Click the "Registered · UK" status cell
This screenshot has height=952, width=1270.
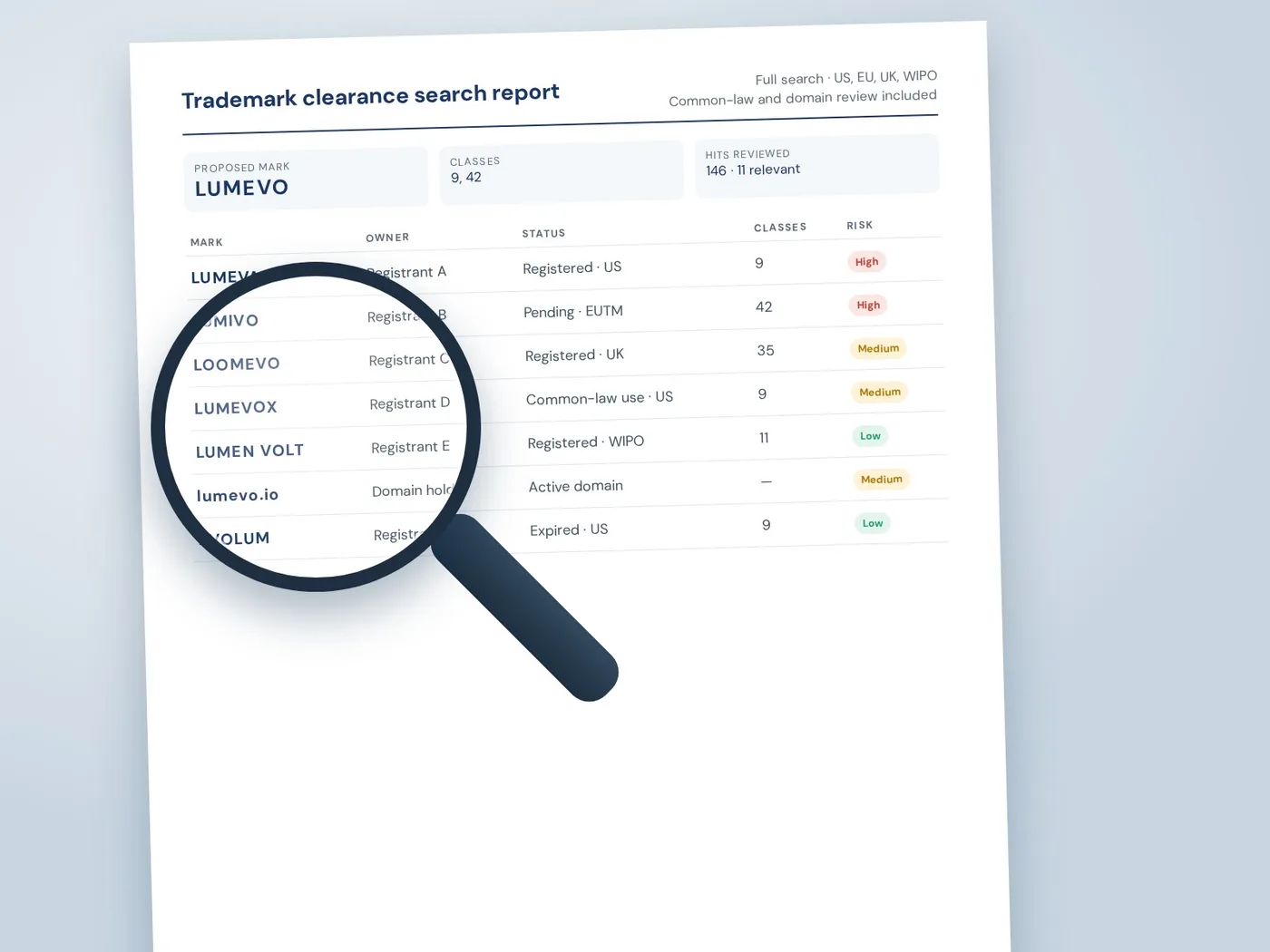pos(574,355)
